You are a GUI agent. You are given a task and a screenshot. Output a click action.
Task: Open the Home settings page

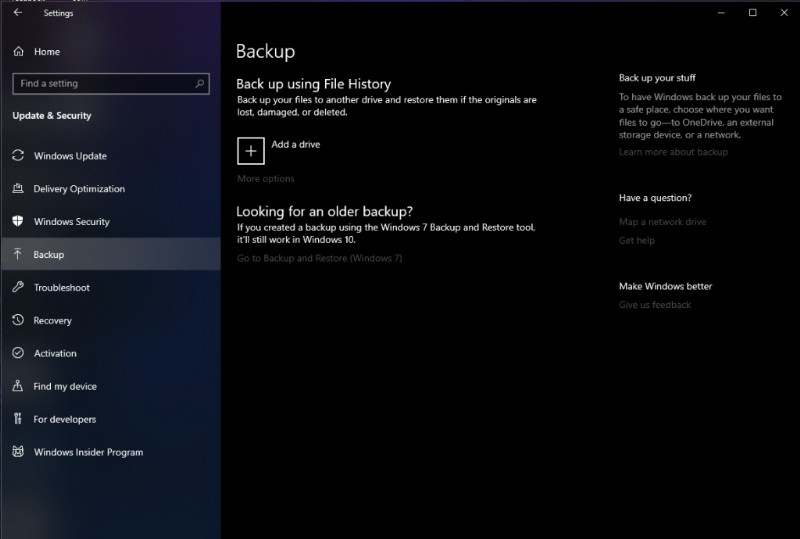47,52
